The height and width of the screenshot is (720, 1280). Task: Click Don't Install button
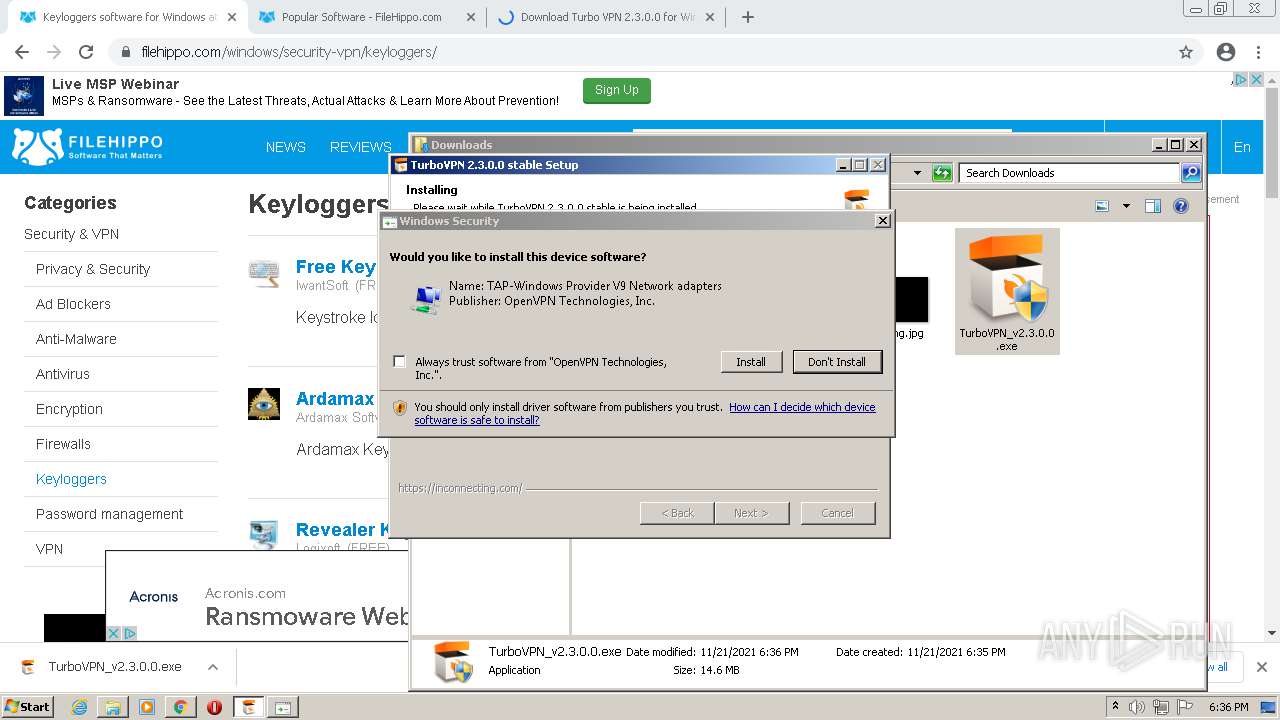[x=837, y=362]
